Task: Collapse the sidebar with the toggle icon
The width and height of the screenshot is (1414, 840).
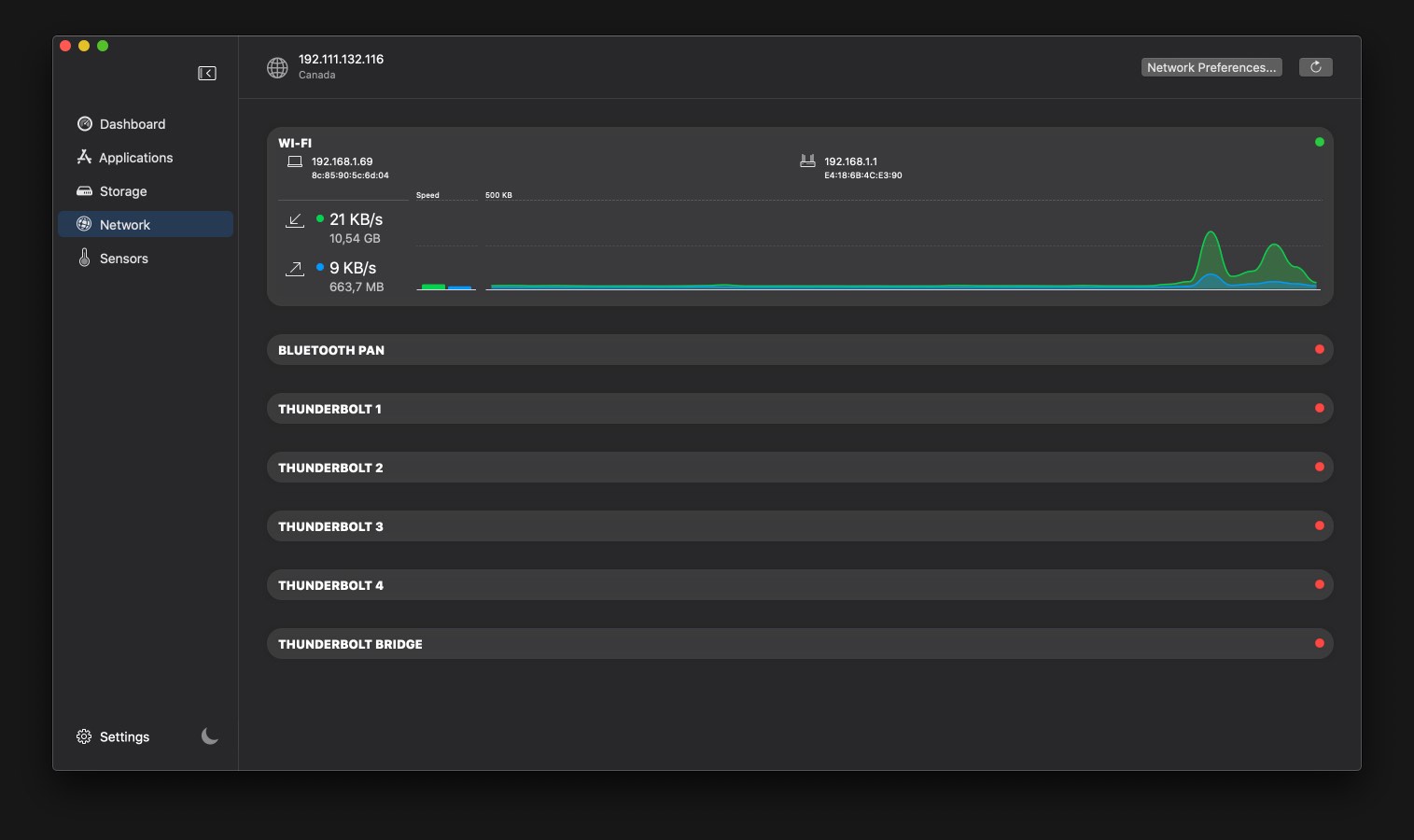Action: point(207,73)
